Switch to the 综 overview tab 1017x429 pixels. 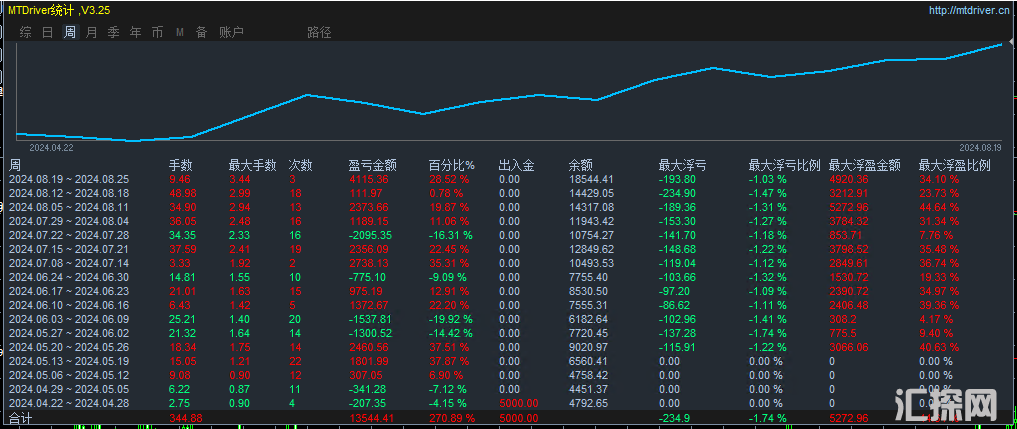point(25,32)
